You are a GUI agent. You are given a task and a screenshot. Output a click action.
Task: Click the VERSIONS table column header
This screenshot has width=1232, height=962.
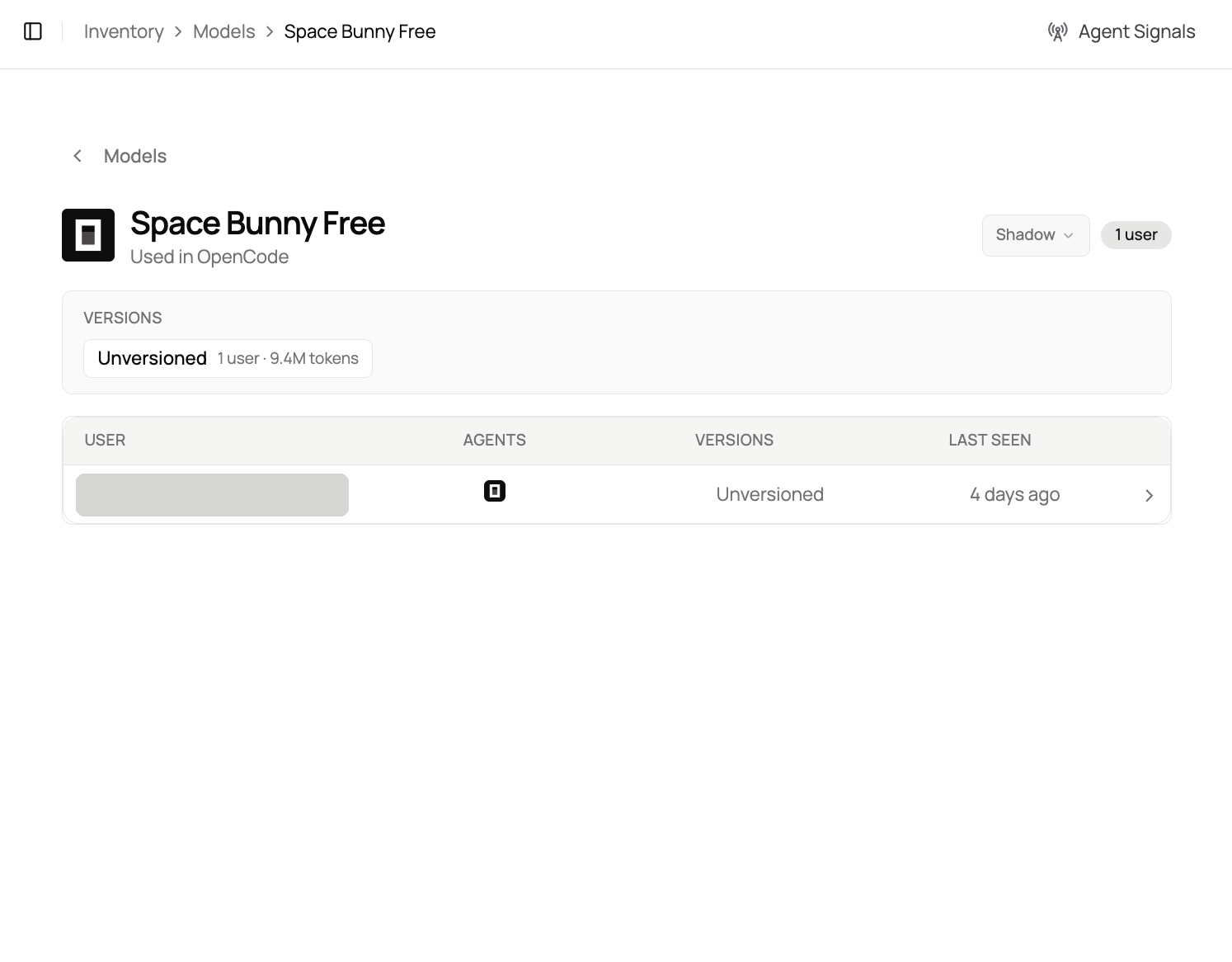point(734,440)
